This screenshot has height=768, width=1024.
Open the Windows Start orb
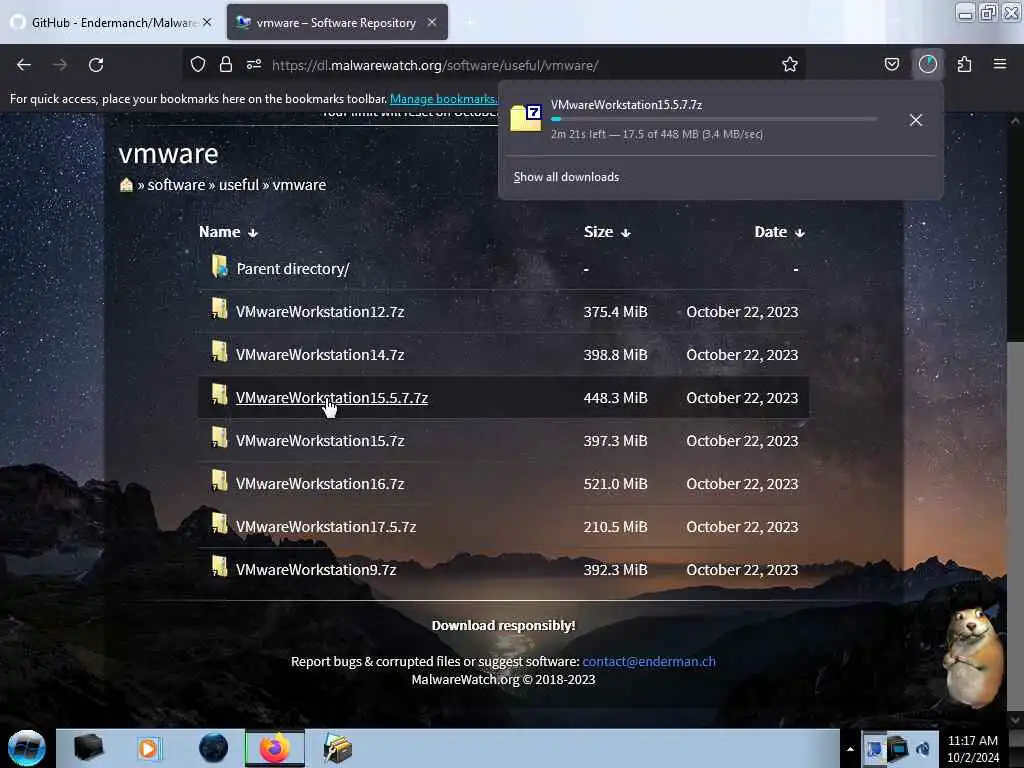[27, 748]
